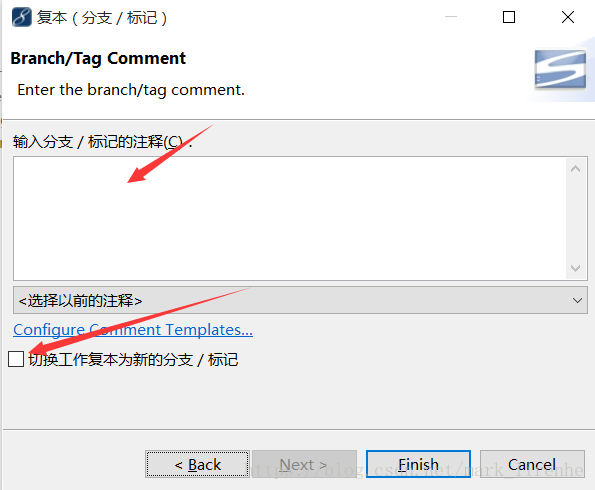Cancel the branch/tag wizard
Screen dimensions: 595x490
click(x=532, y=464)
